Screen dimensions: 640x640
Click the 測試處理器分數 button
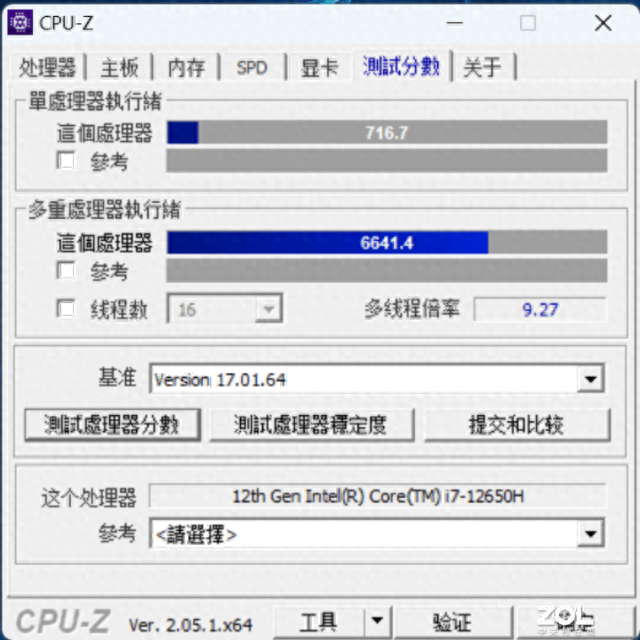click(112, 425)
